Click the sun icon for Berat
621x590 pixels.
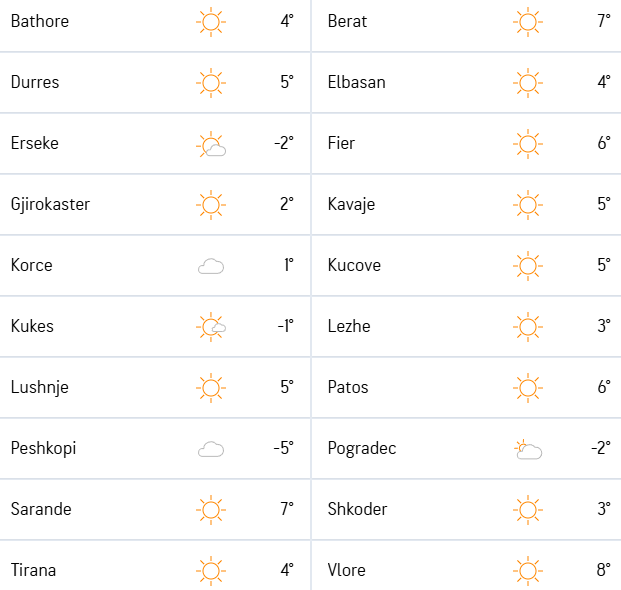(x=528, y=22)
